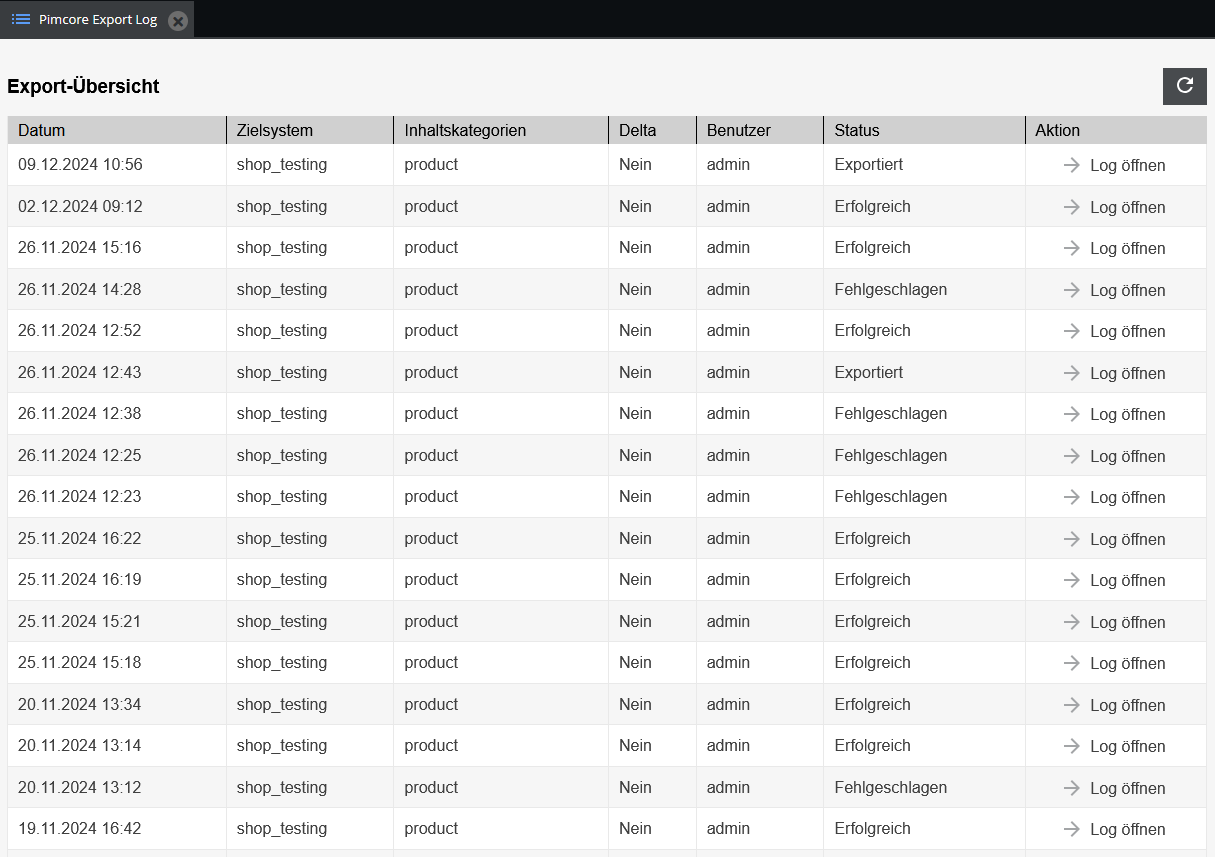
Task: Click the Status column header
Action: tap(925, 130)
